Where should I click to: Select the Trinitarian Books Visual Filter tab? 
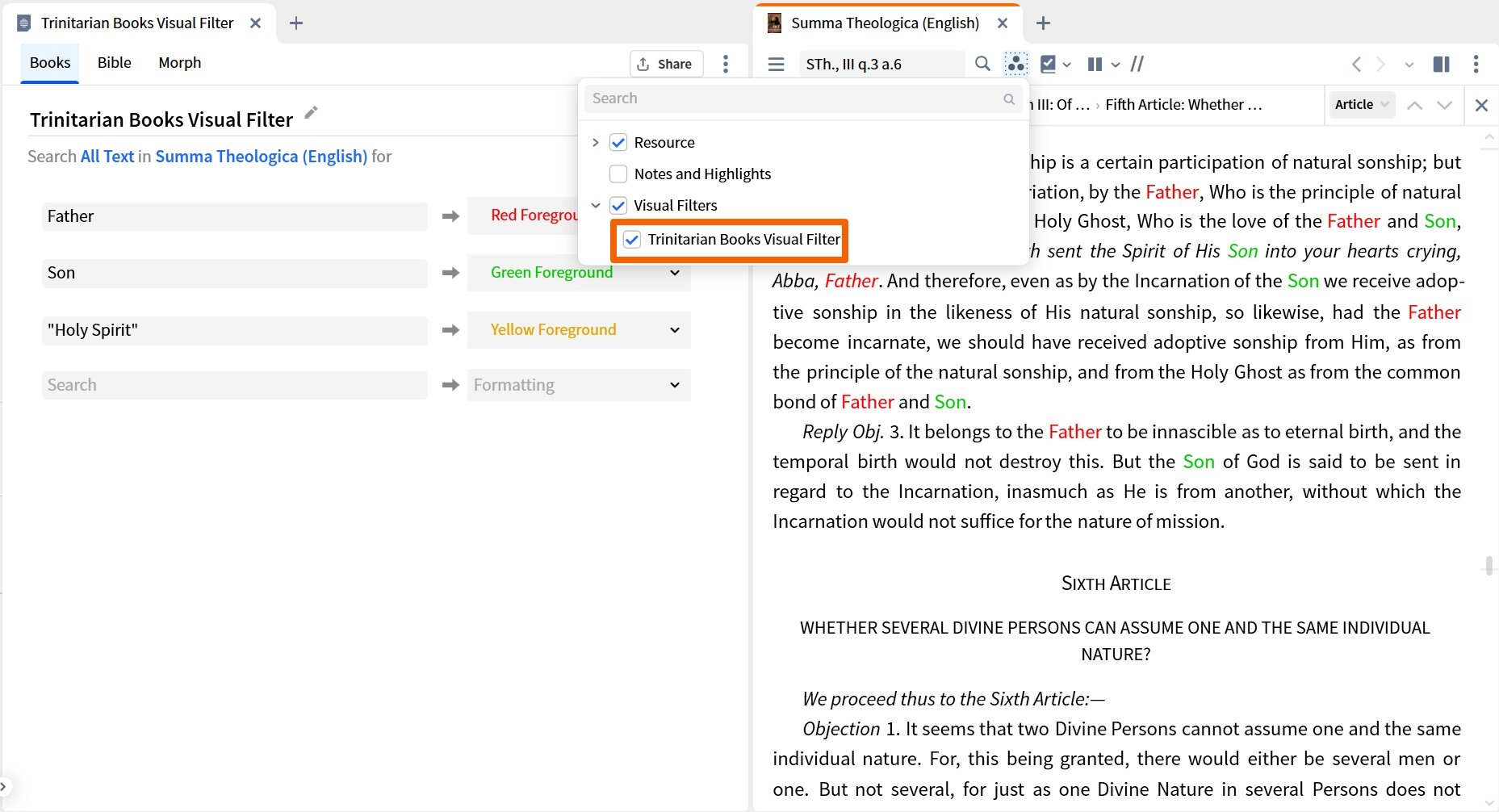tap(137, 23)
